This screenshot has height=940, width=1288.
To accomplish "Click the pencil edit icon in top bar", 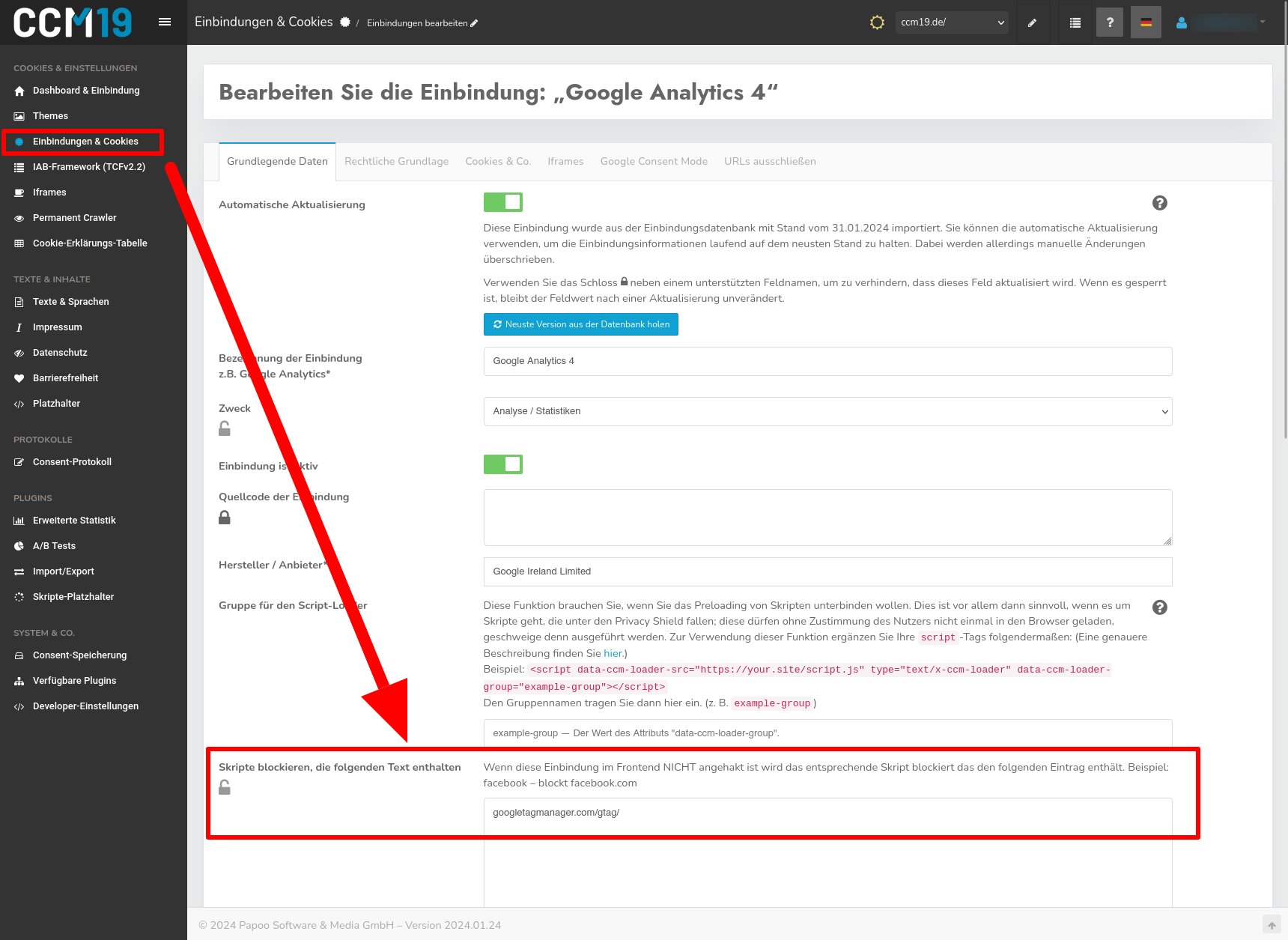I will (x=1032, y=22).
